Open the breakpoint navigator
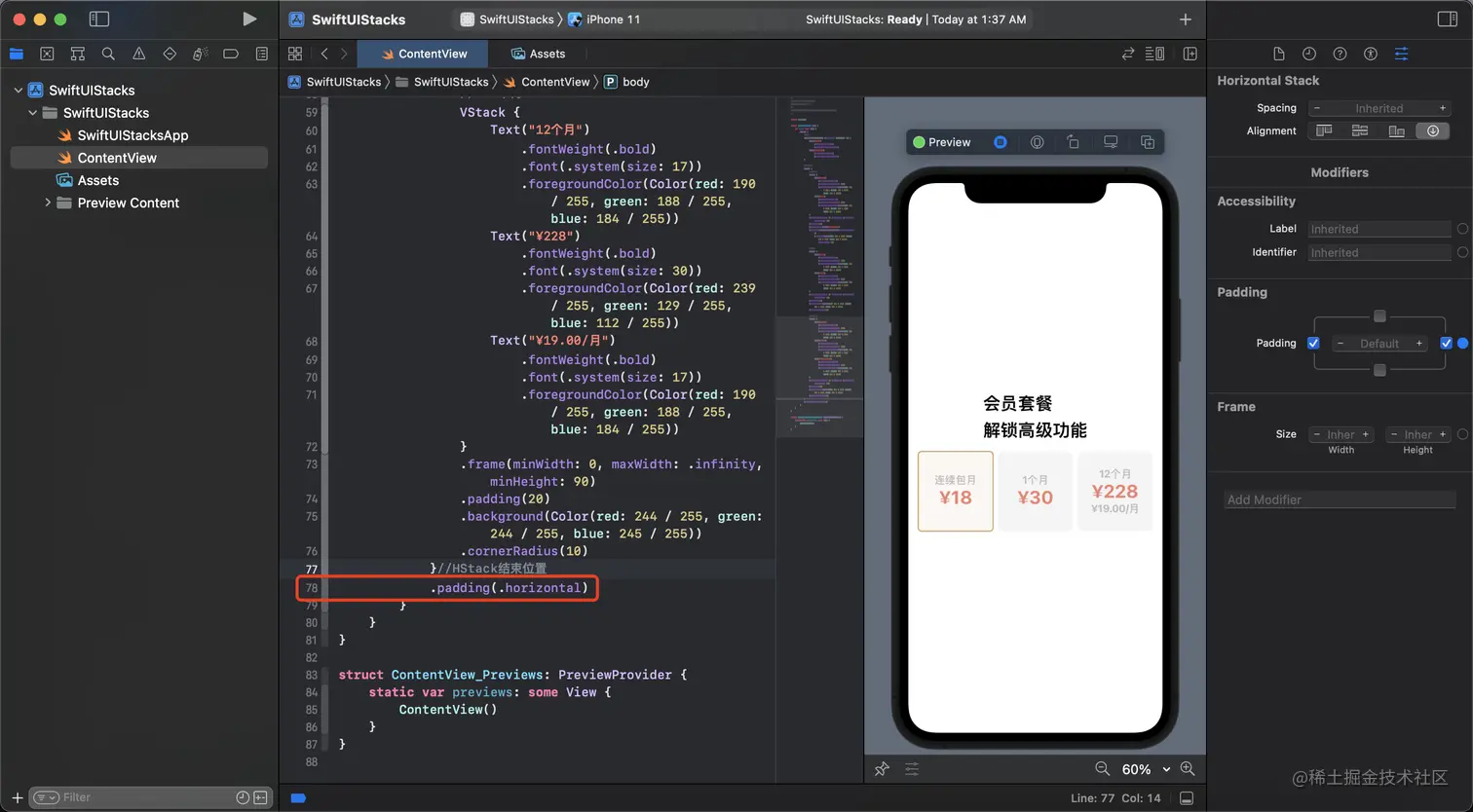Screen dimensions: 1473x812 [231, 54]
